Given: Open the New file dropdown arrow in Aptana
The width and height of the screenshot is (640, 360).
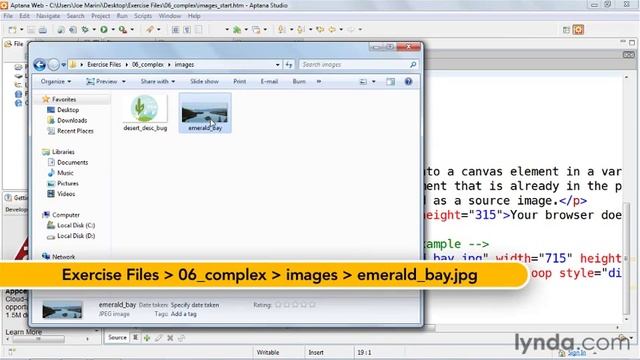Looking at the screenshot, I should tap(21, 29).
